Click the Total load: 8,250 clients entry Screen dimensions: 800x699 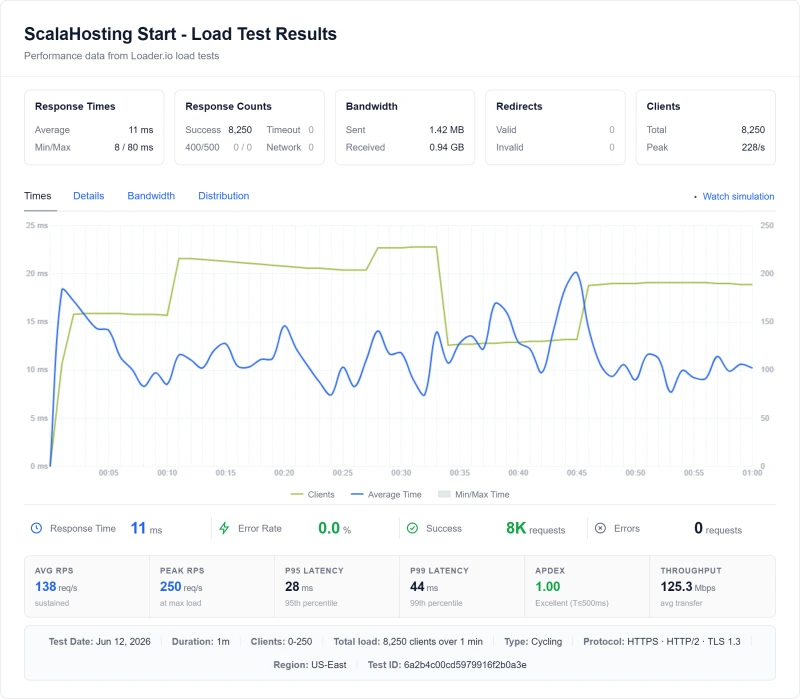(x=408, y=641)
